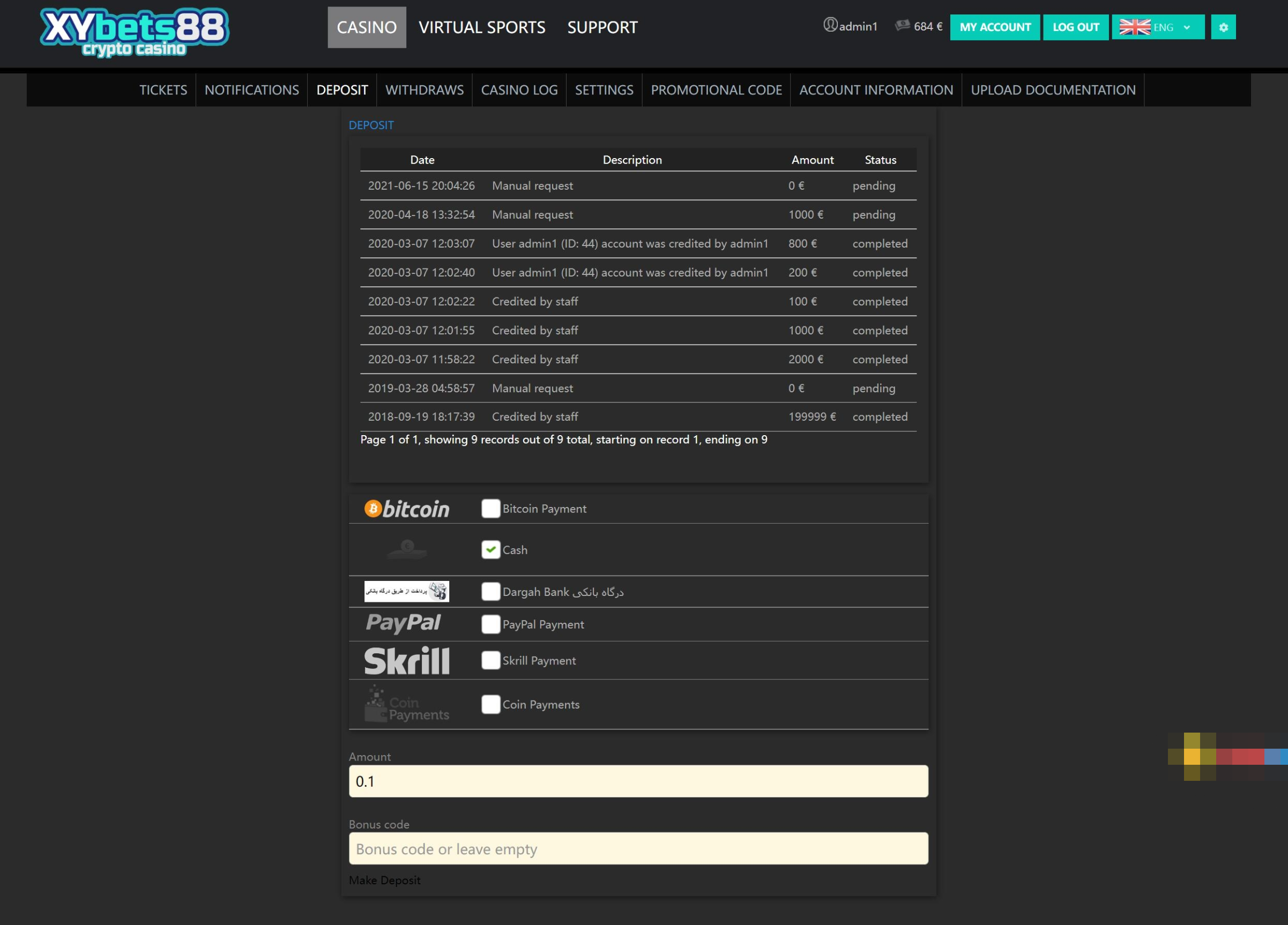Open the Withdraws tab

coord(424,89)
